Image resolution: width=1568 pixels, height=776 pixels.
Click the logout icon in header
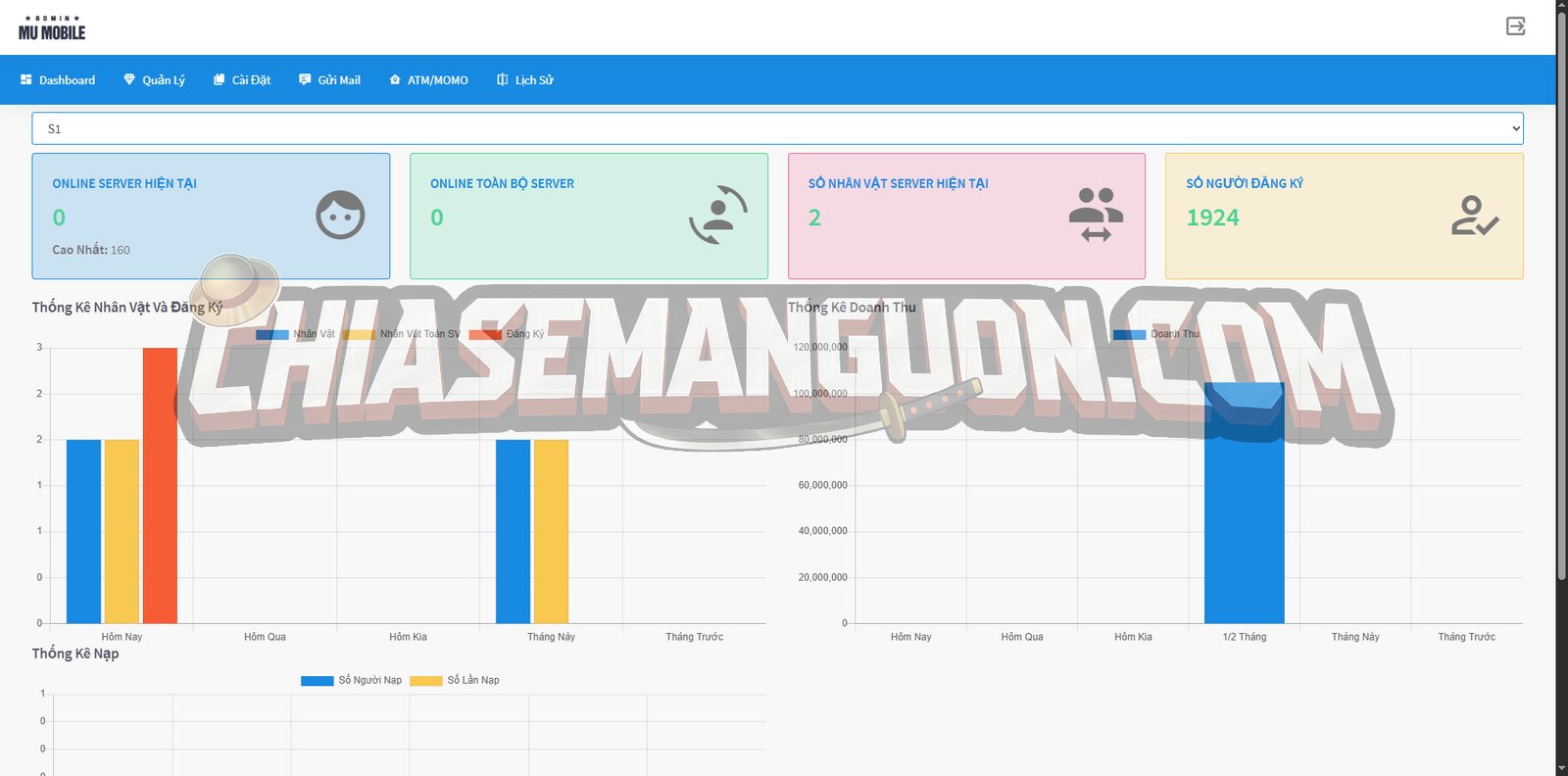(x=1515, y=26)
